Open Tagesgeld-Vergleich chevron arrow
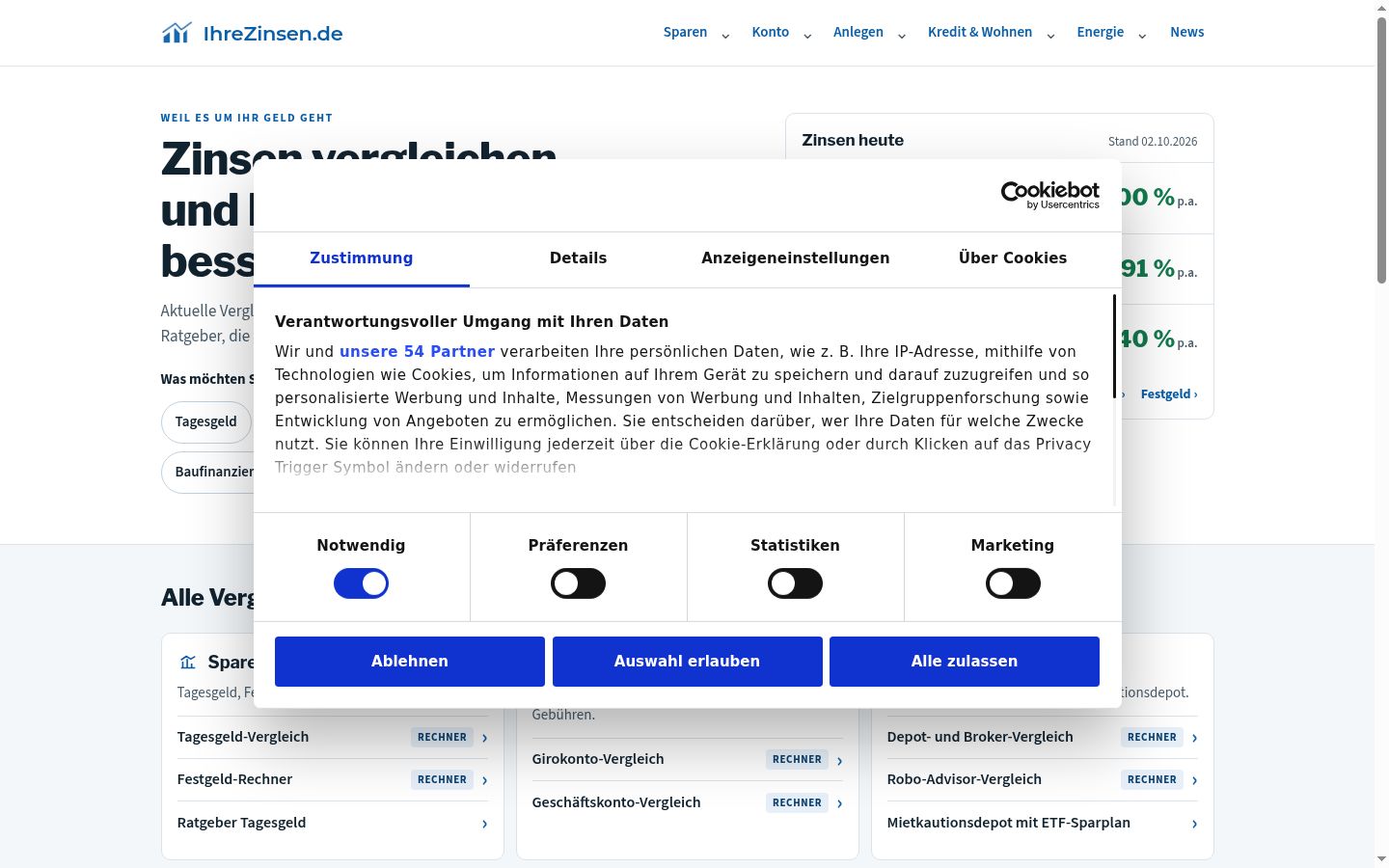 click(484, 738)
